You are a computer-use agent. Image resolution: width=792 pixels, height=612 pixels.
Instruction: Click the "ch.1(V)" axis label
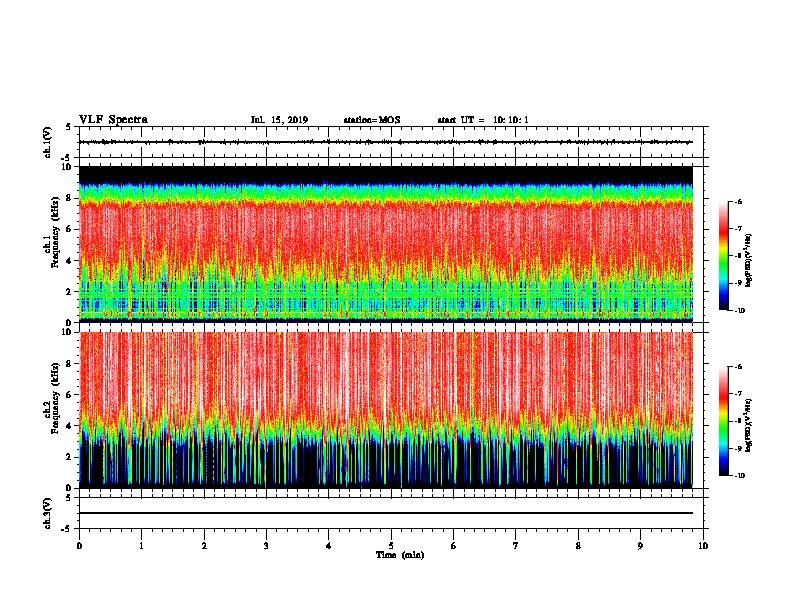click(x=48, y=142)
